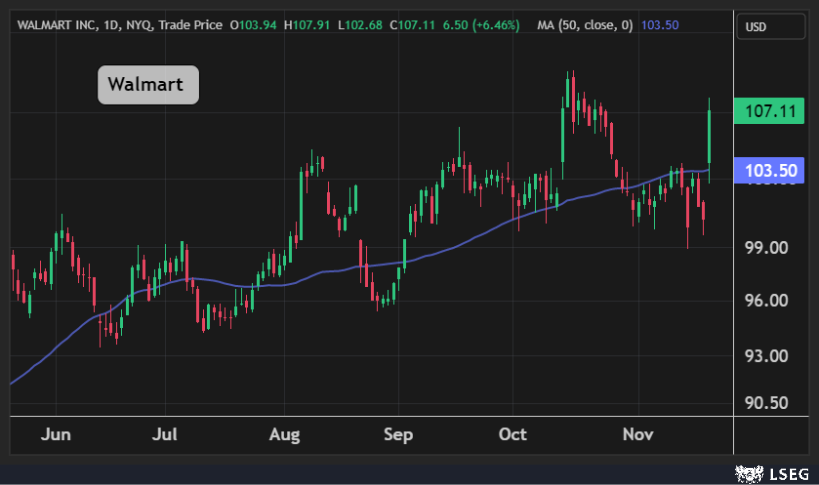Viewport: 819px width, 485px height.
Task: Click the LSEG logo icon
Action: tap(745, 471)
